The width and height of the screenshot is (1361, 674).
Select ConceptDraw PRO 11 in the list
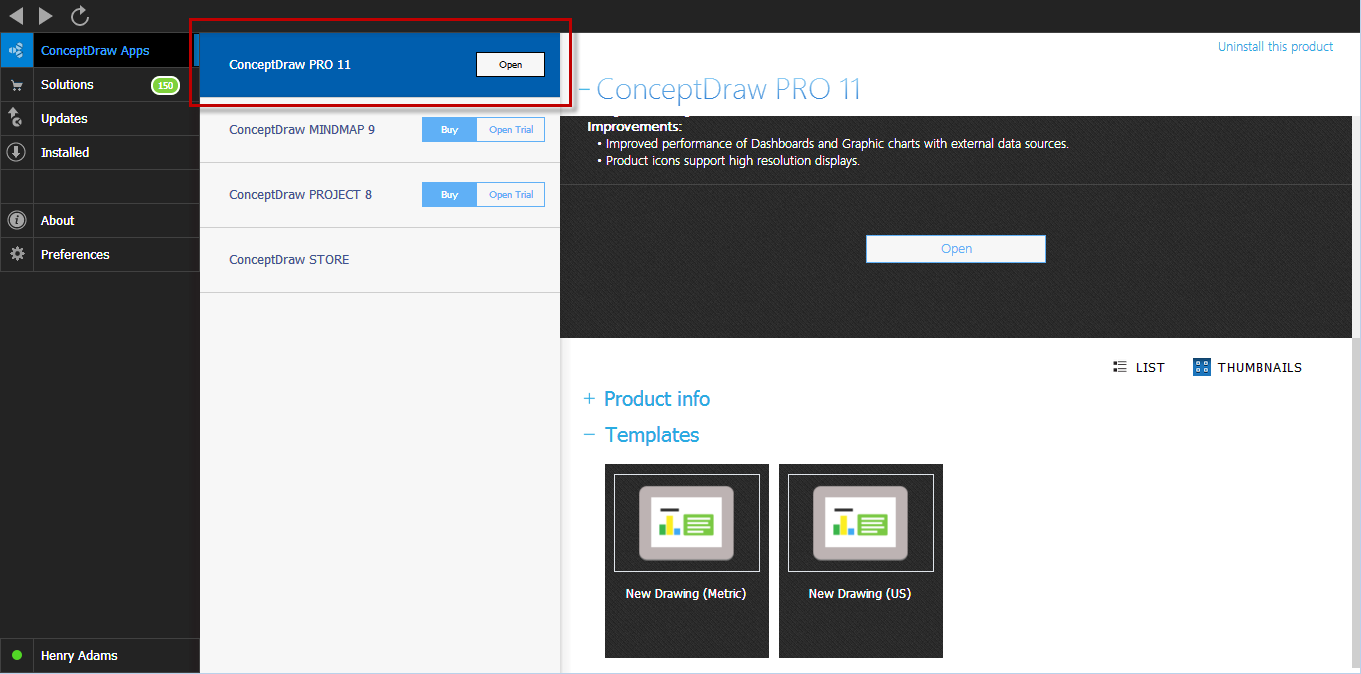[290, 64]
